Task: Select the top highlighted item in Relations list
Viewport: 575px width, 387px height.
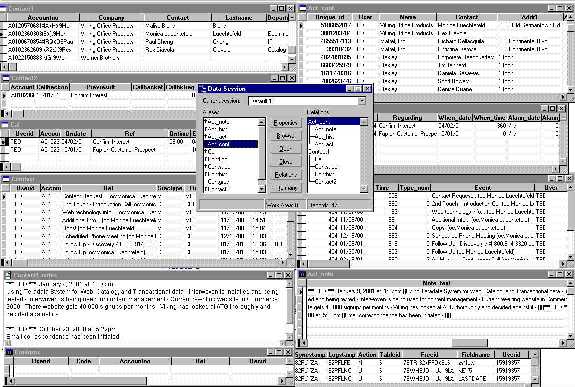Action: (x=334, y=121)
